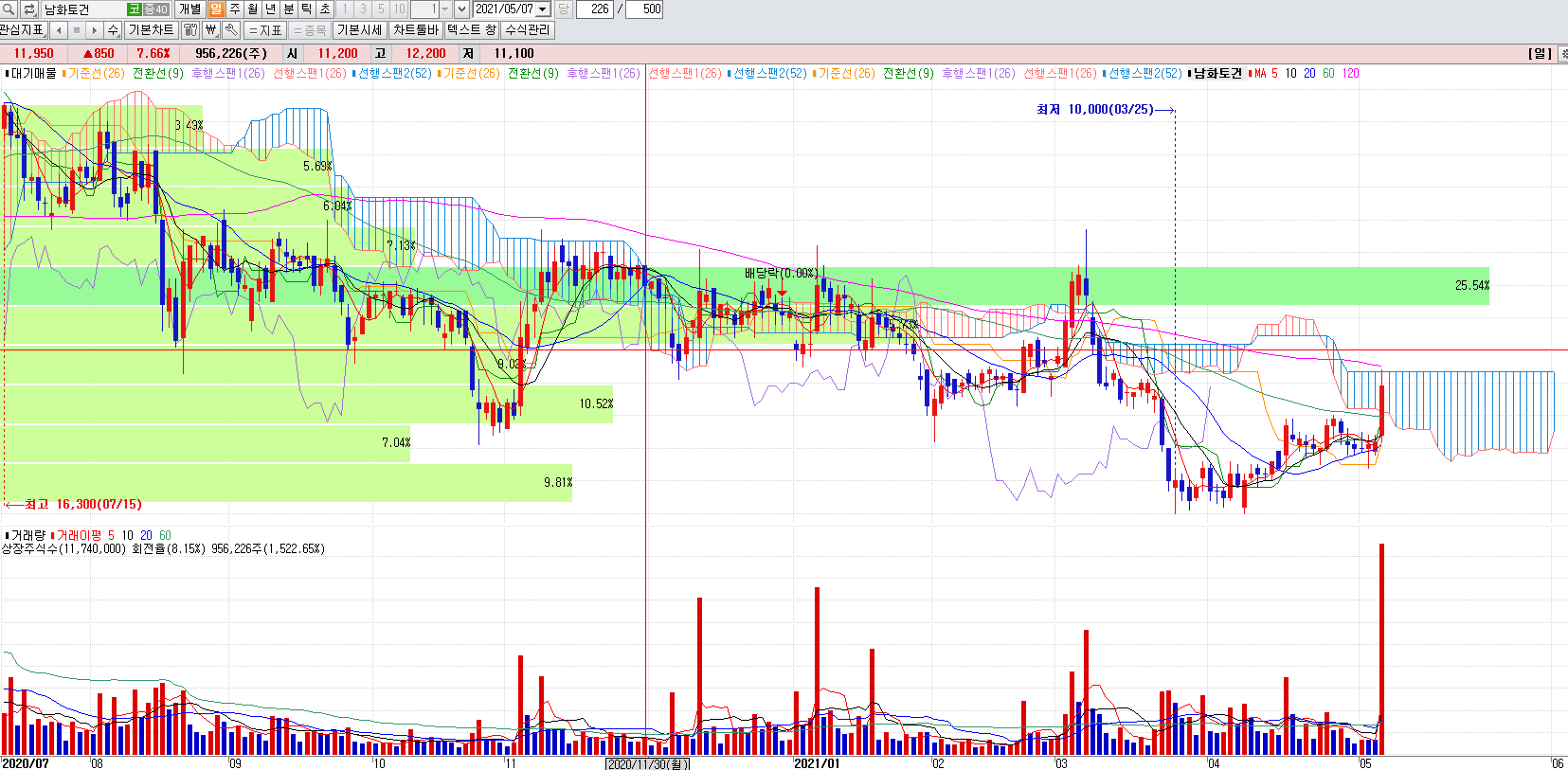The height and width of the screenshot is (770, 1568).
Task: Expand the chevron dropdown before the date
Action: (x=461, y=9)
